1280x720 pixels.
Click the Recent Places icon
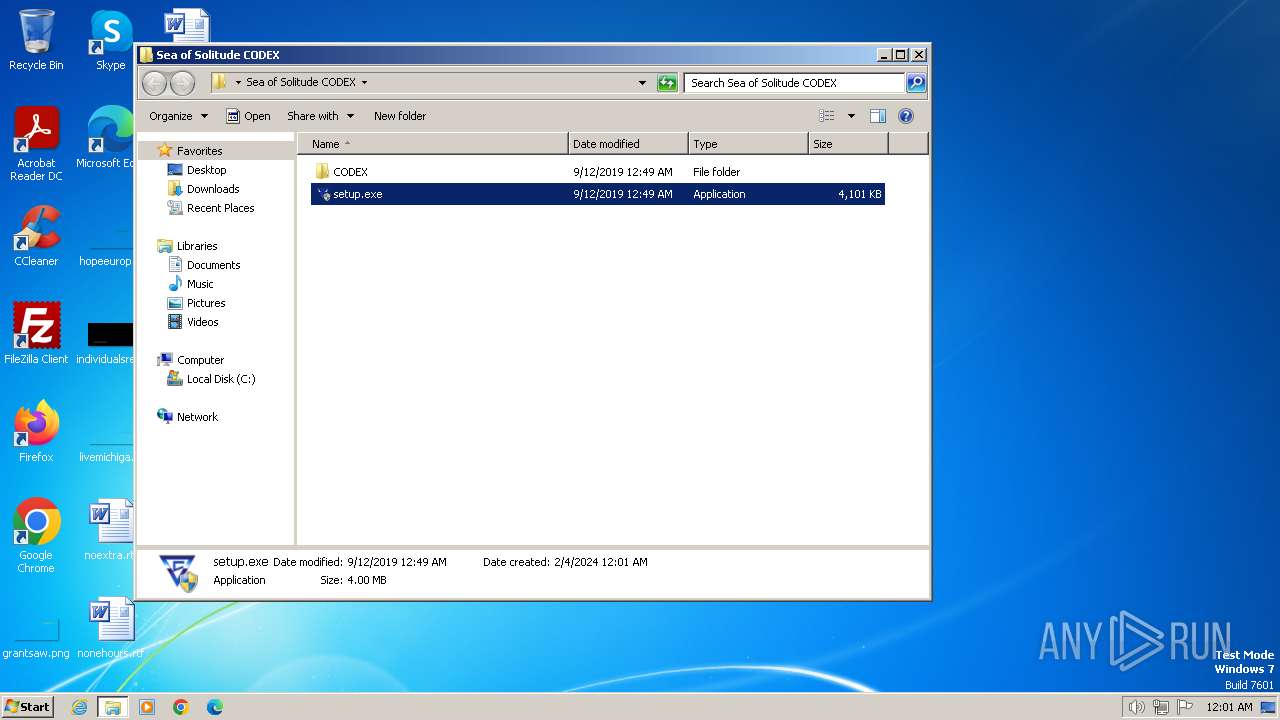[x=175, y=208]
